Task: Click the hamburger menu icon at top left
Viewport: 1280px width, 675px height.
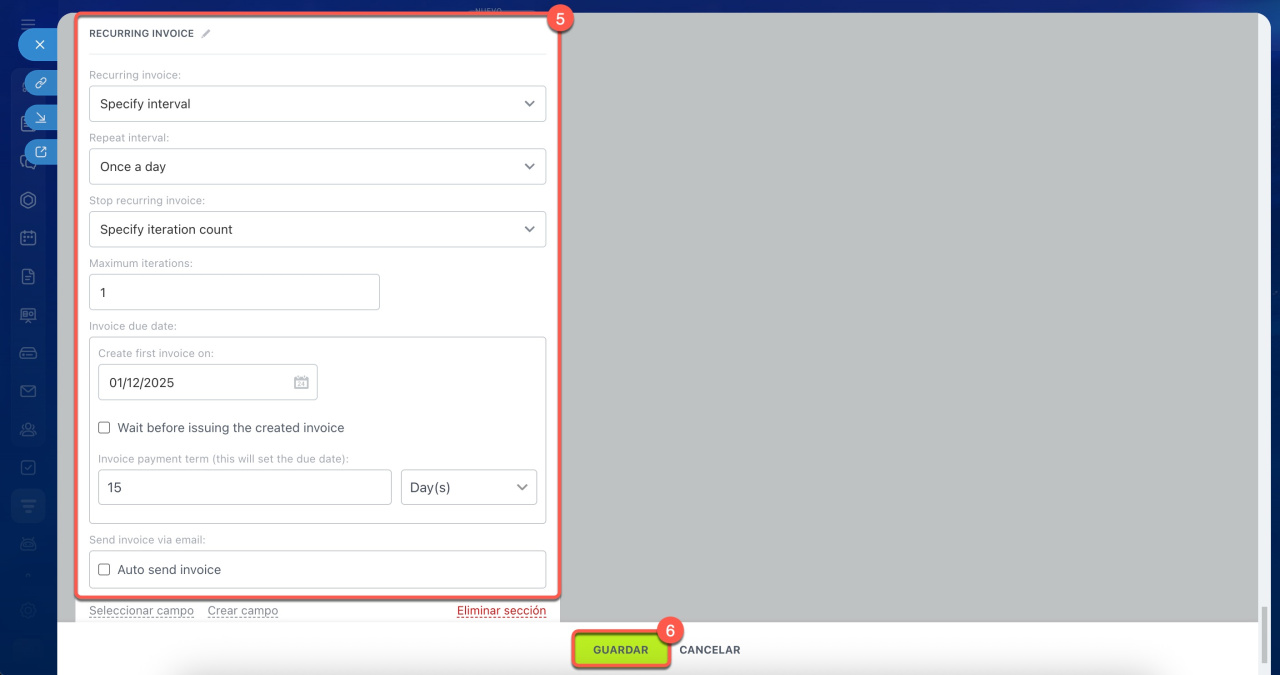Action: coord(28,22)
